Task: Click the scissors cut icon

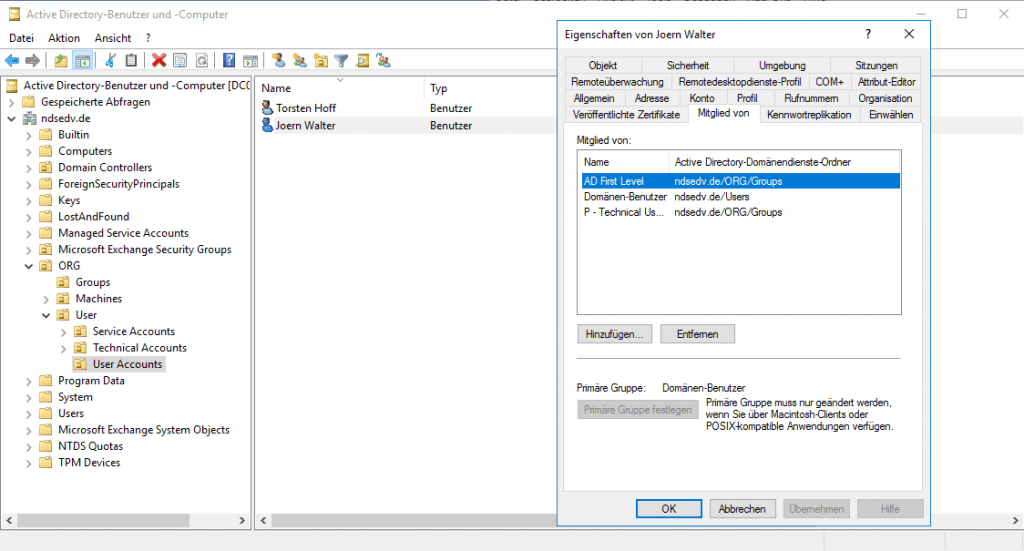Action: coord(111,60)
